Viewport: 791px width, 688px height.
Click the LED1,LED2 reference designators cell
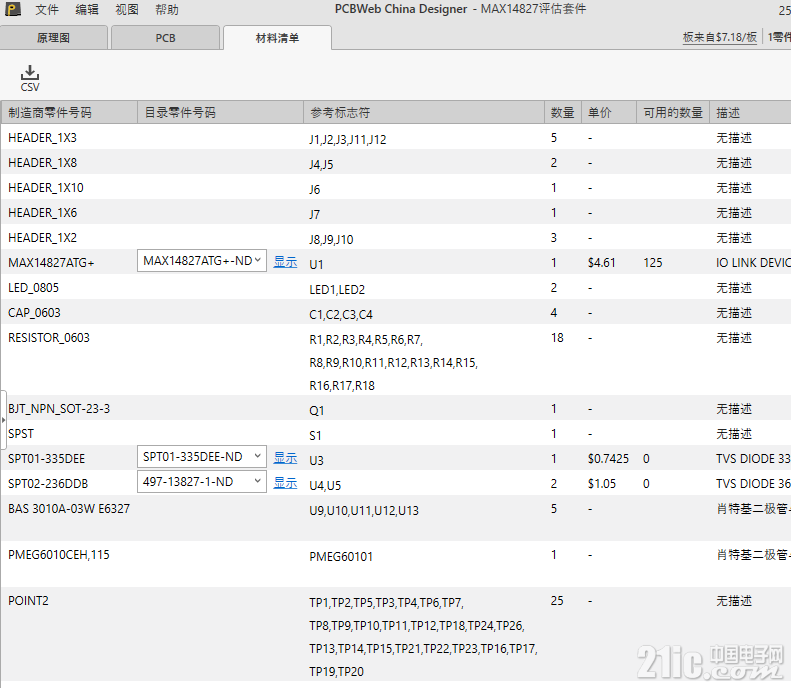(x=337, y=290)
